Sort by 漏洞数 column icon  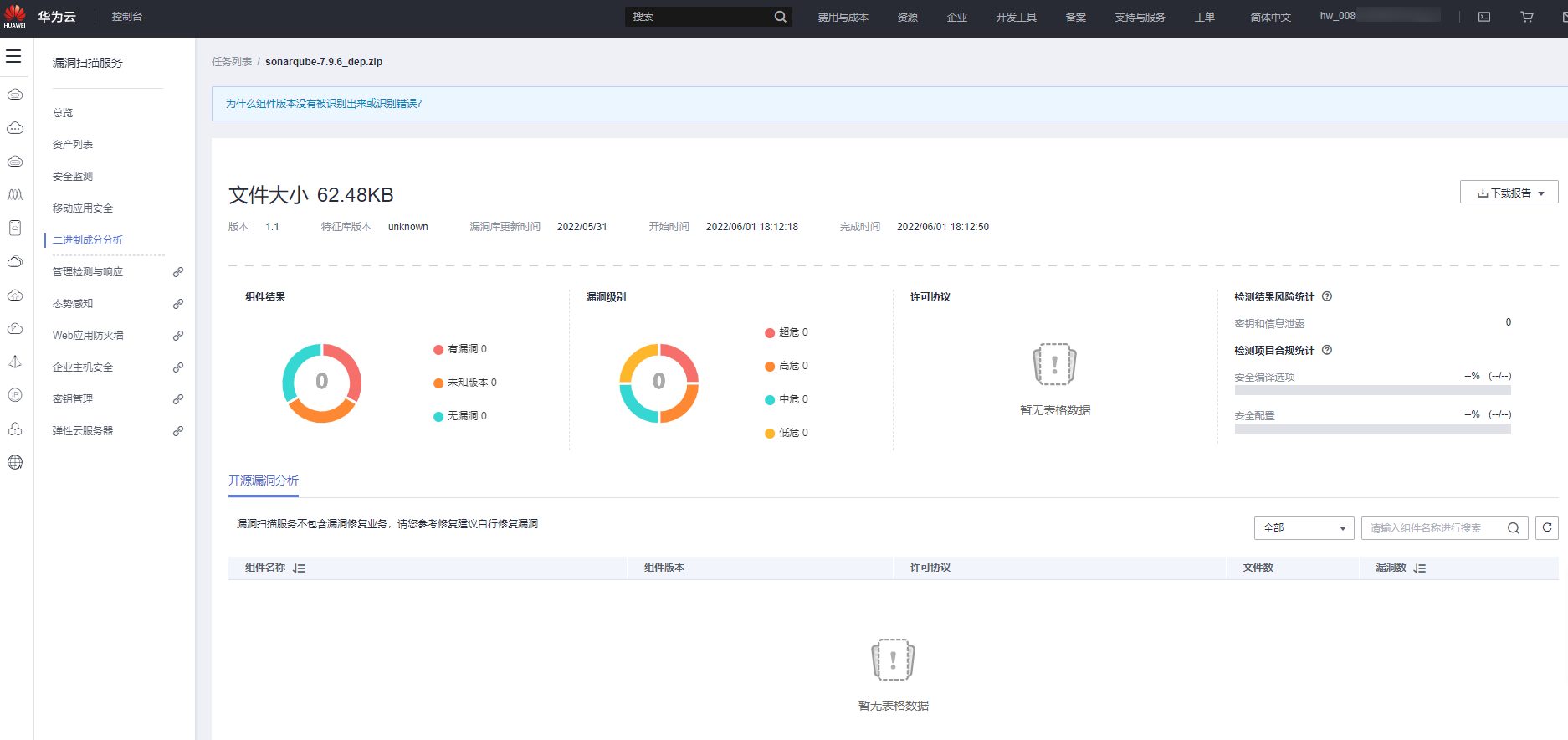[x=1420, y=568]
